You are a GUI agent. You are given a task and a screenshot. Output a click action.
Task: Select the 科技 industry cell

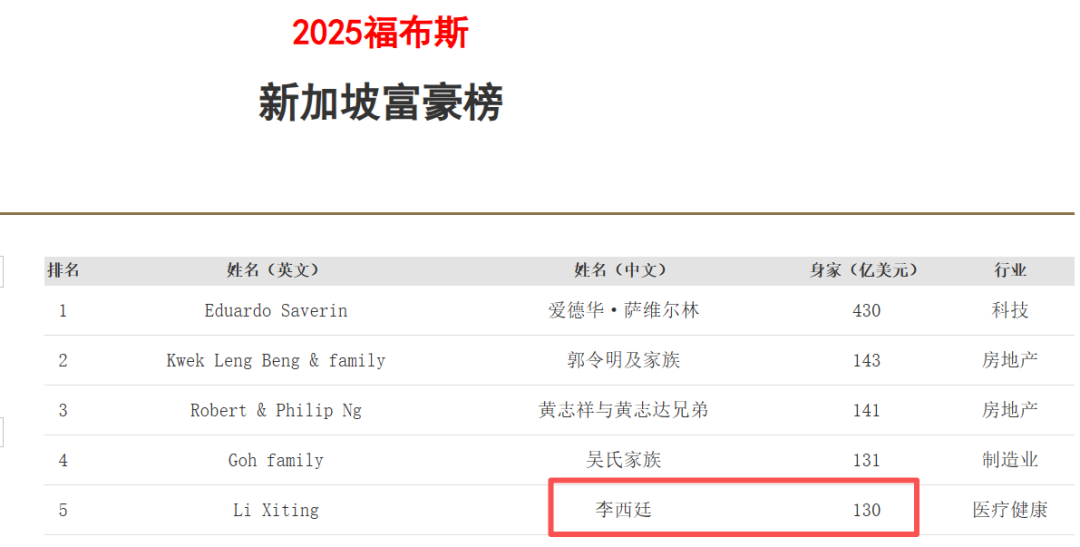1010,311
